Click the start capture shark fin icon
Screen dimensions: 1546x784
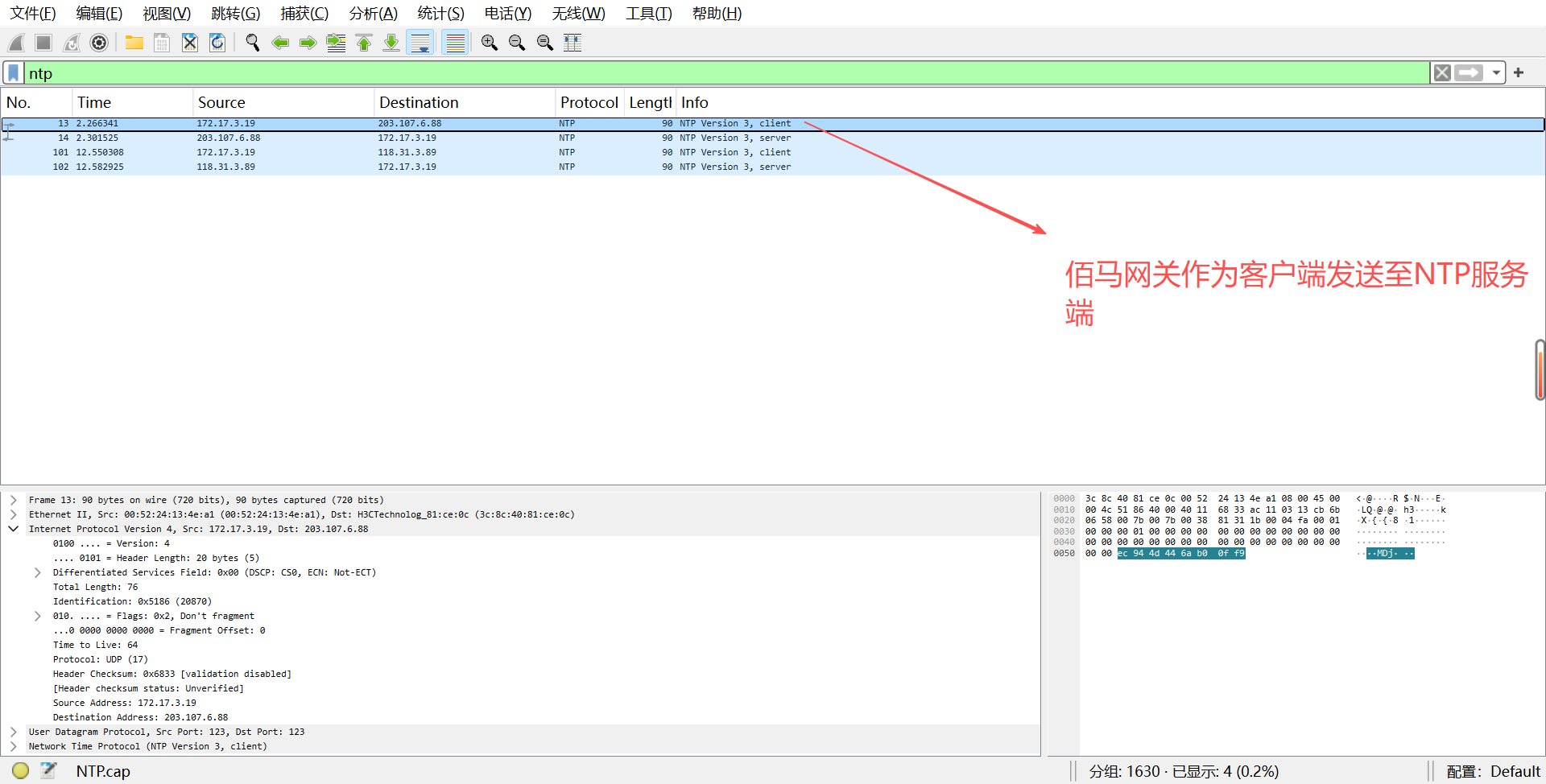16,43
